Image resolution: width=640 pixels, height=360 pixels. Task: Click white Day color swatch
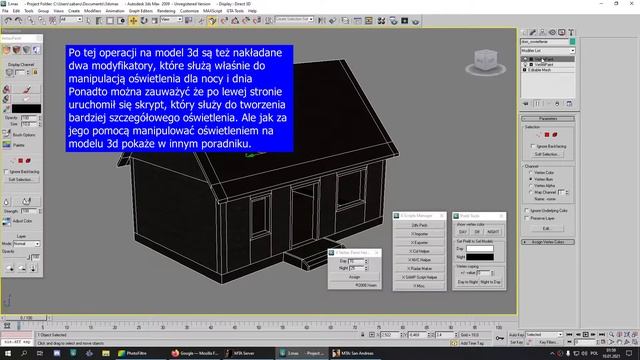tap(480, 249)
